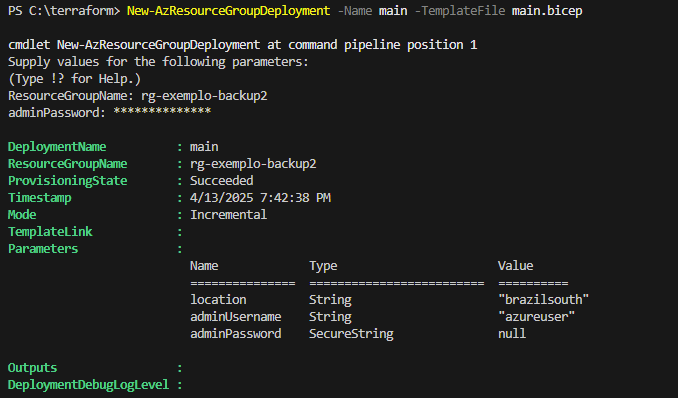Click the 'adminUsername' parameter name
Screen dimensions: 678x398
[x=236, y=317]
